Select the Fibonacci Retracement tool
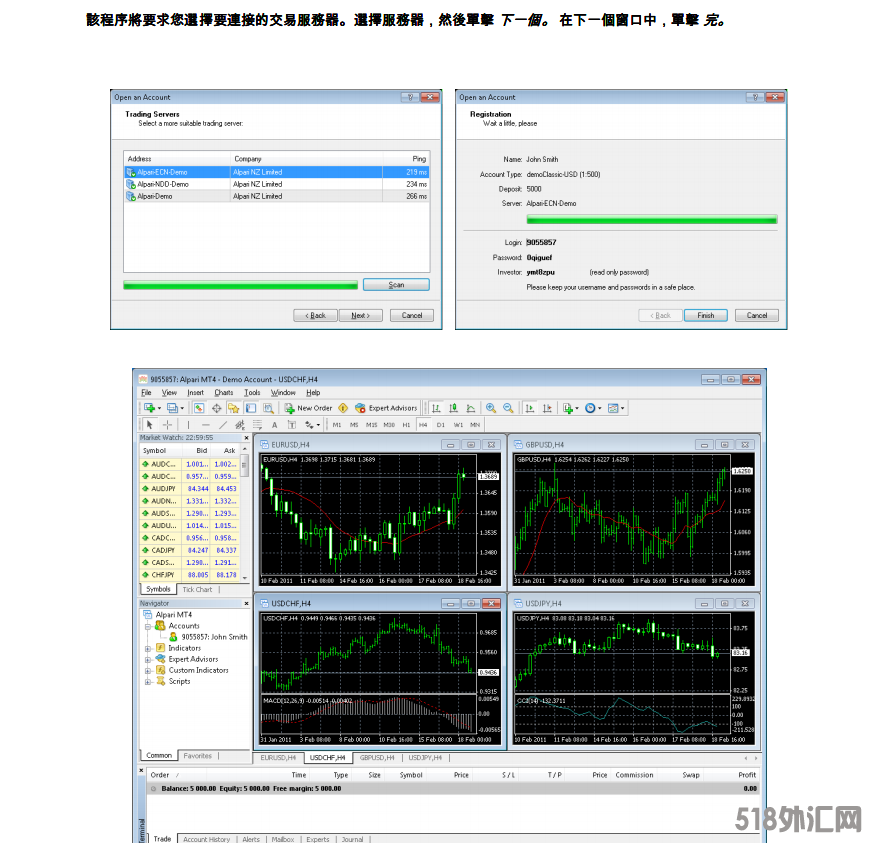 (257, 425)
